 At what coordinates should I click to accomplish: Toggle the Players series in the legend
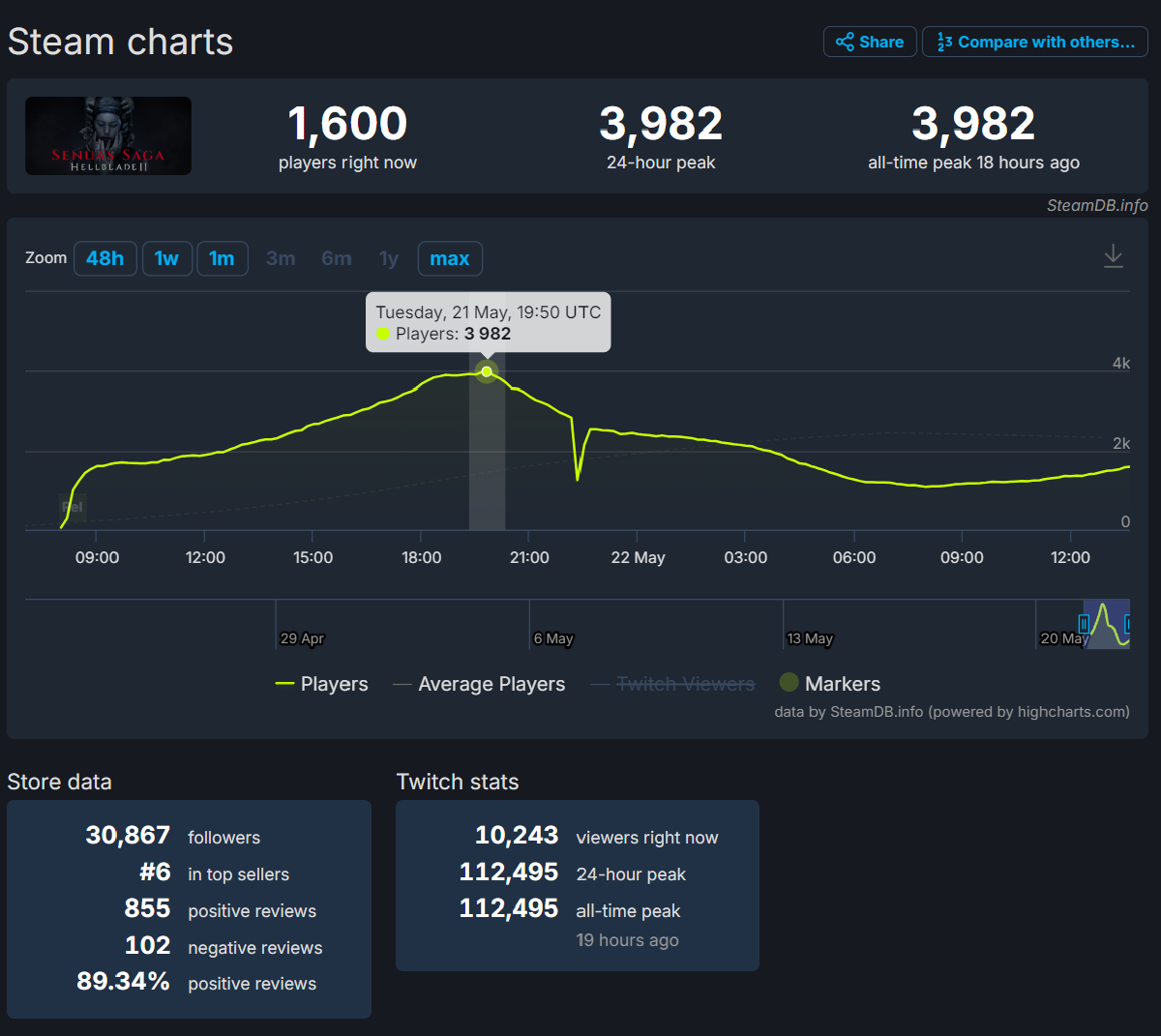point(322,684)
